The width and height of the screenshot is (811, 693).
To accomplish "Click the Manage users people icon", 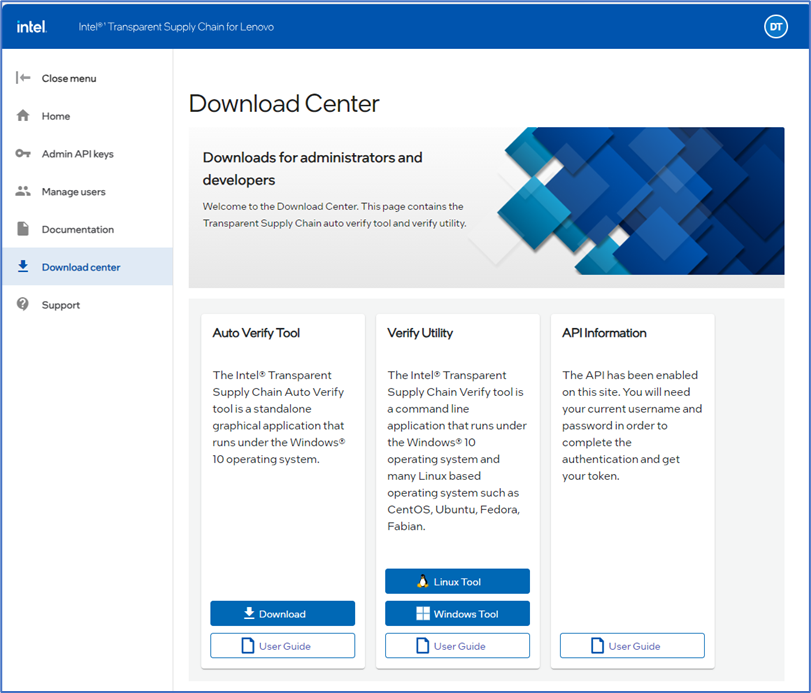I will (x=23, y=191).
